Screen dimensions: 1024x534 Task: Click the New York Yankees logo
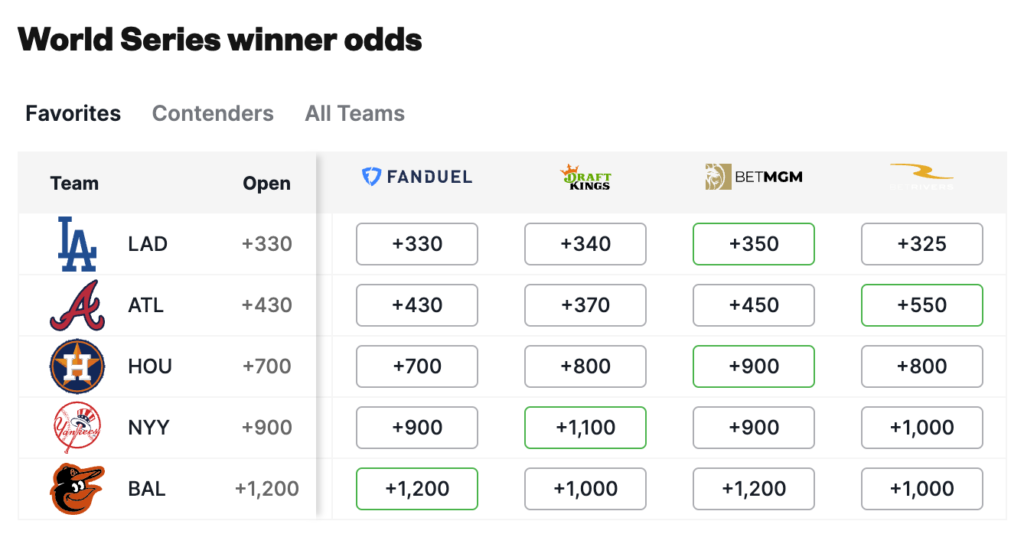click(x=77, y=428)
